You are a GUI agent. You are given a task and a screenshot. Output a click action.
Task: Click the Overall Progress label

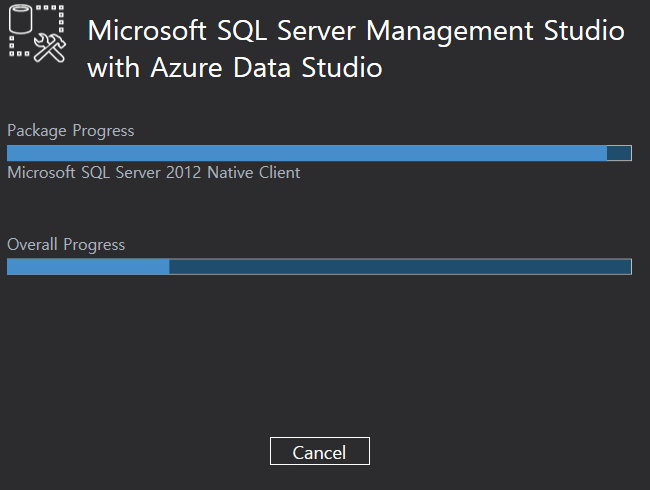point(66,245)
